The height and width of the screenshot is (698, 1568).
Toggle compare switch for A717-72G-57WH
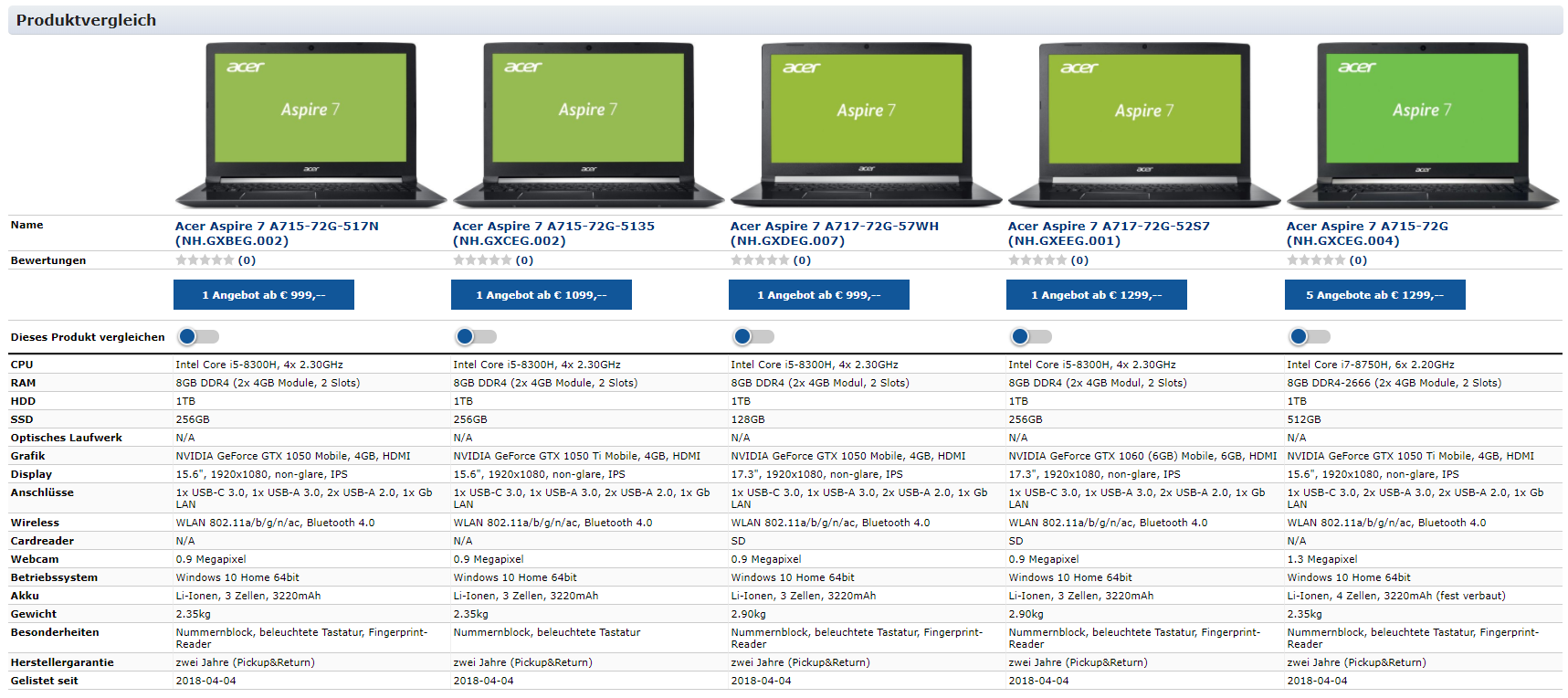coord(753,336)
